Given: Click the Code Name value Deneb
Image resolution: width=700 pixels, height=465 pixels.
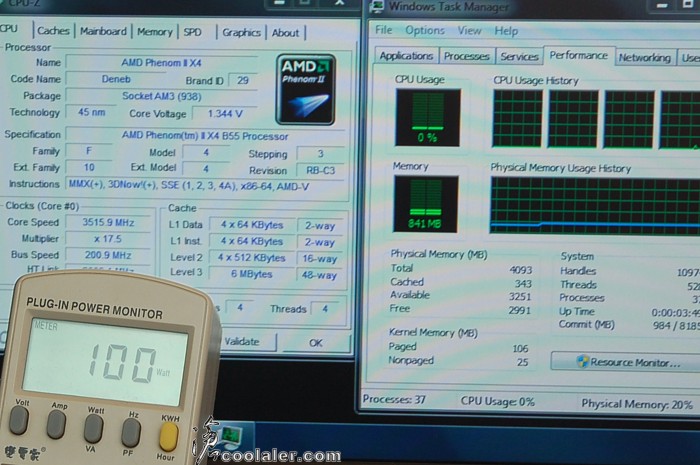Looking at the screenshot, I should click(116, 79).
